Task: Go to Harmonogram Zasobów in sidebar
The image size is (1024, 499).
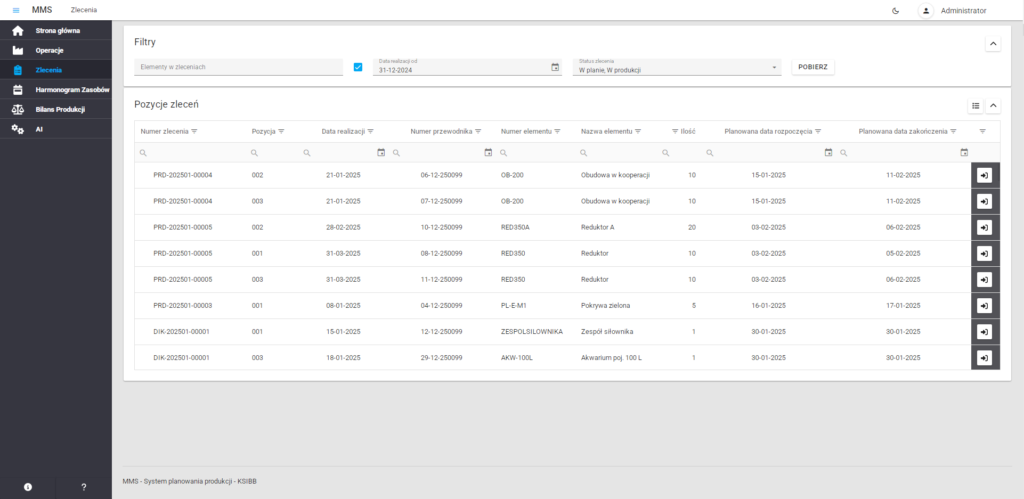Action: pyautogui.click(x=72, y=89)
